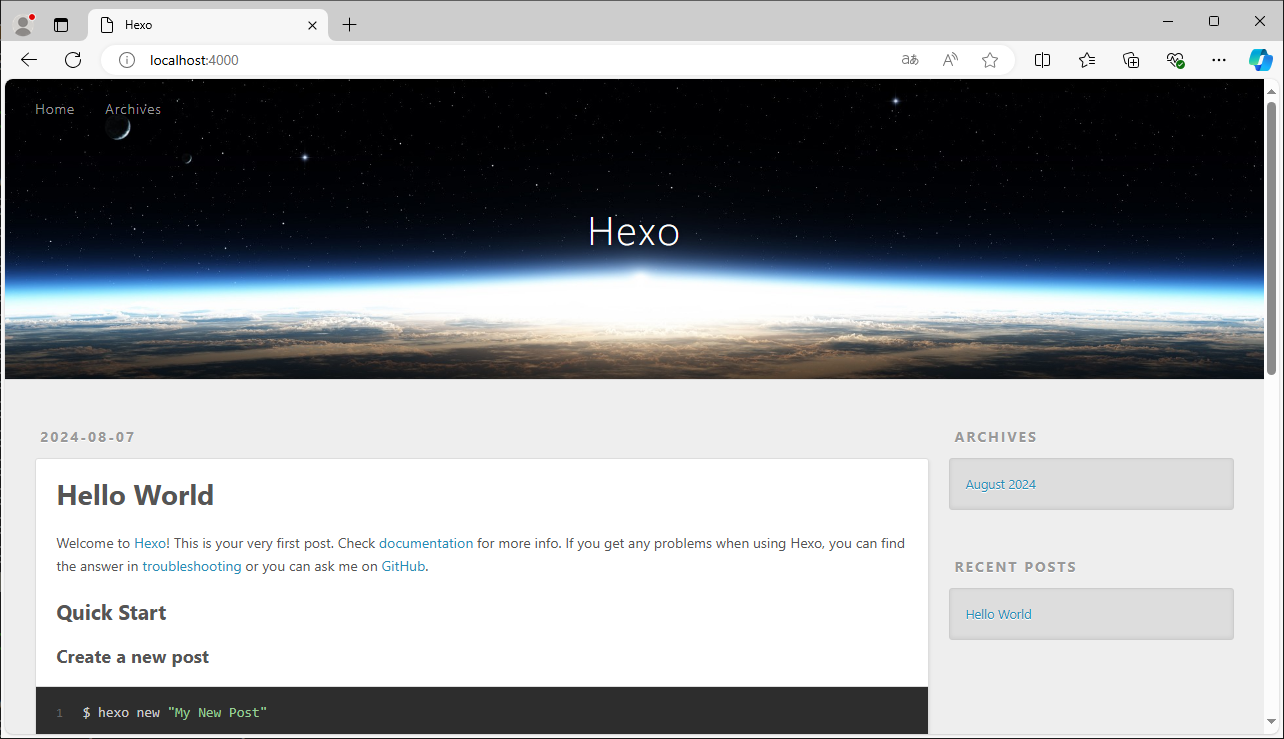Image resolution: width=1284 pixels, height=739 pixels.
Task: Open Browser essentials heart icon
Action: [1175, 60]
